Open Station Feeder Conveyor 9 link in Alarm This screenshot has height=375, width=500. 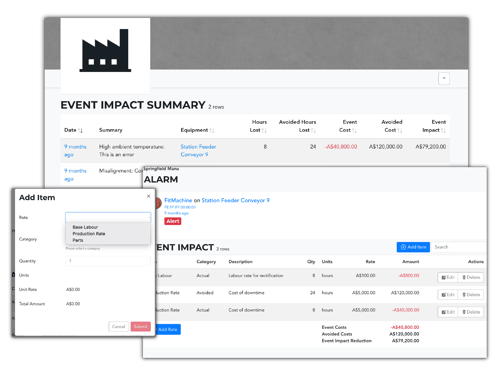click(x=236, y=200)
